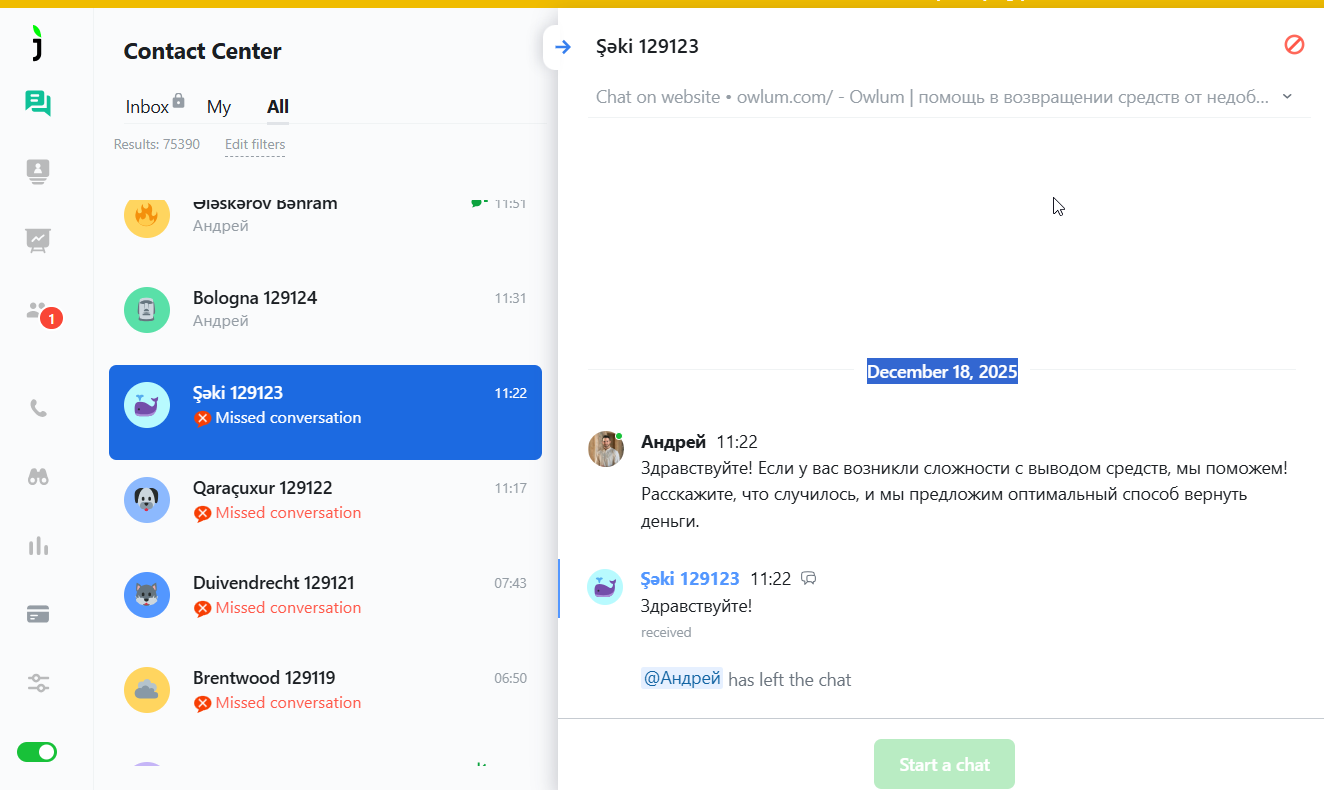Open the sliders settings icon in sidebar
The image size is (1324, 790).
38,683
